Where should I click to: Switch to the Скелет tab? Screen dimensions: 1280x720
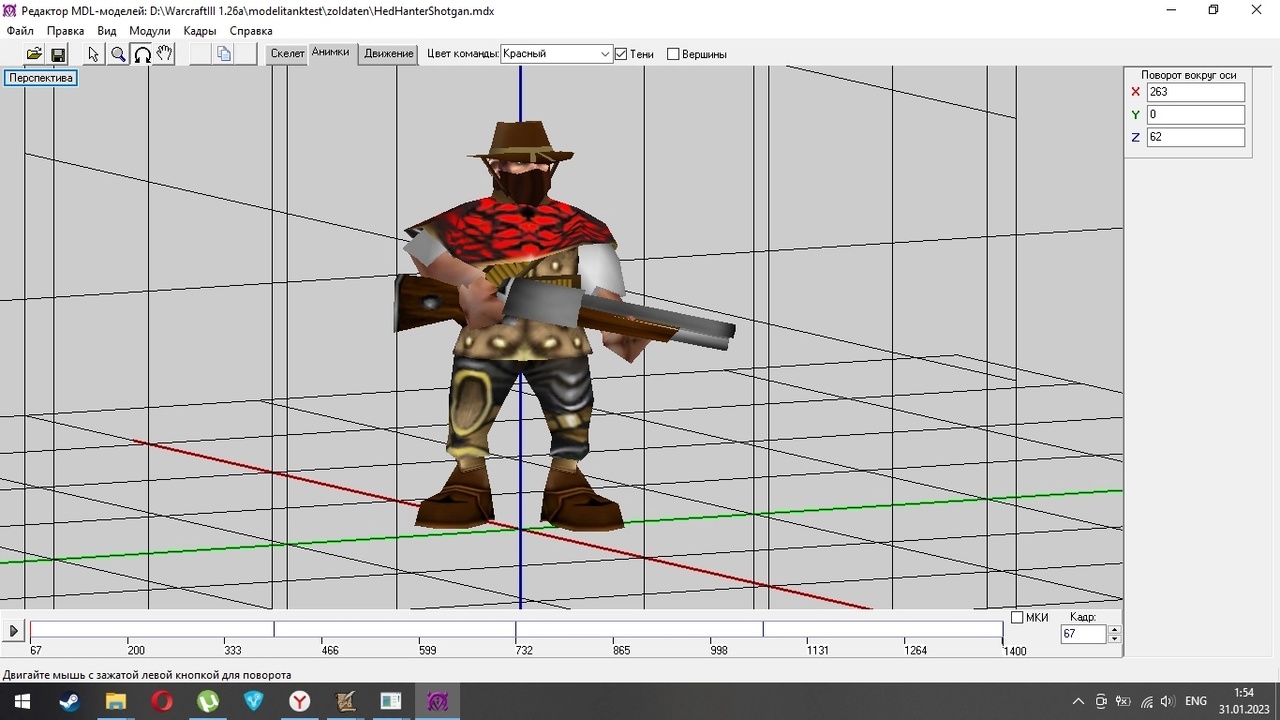tap(287, 54)
